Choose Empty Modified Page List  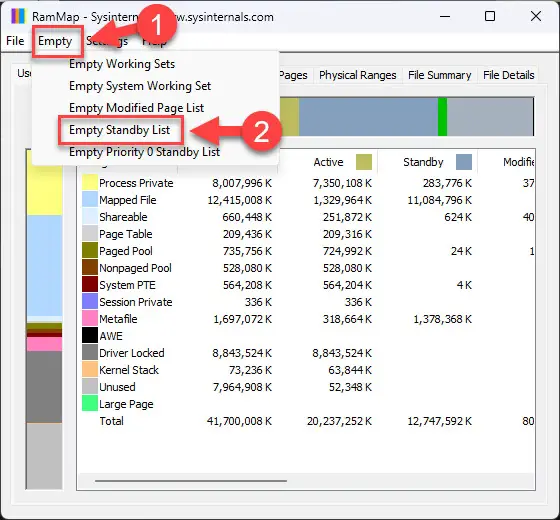coord(136,108)
